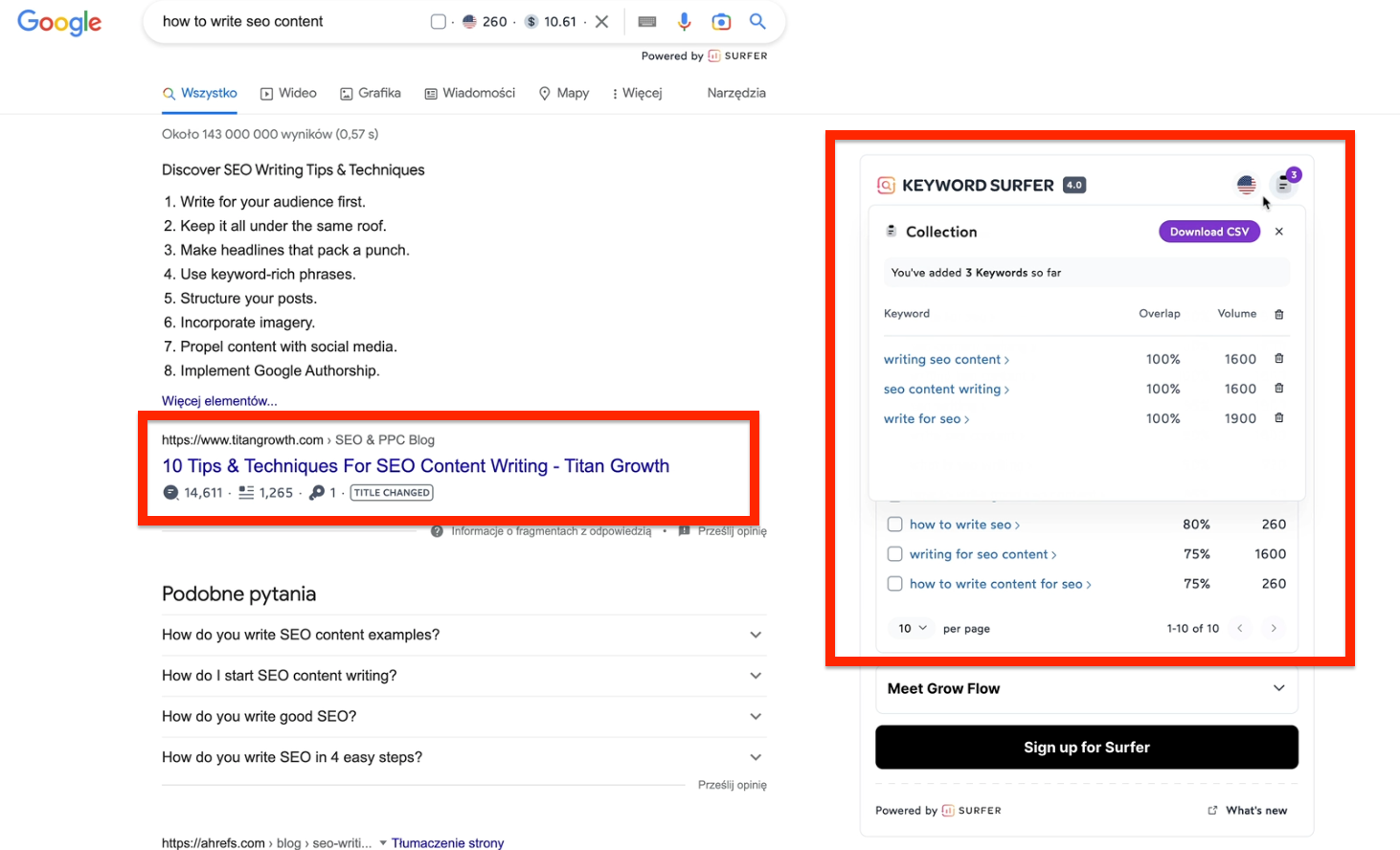Screen dimensions: 1400x850
Task: Open the Wszystko tab
Action: (x=200, y=93)
